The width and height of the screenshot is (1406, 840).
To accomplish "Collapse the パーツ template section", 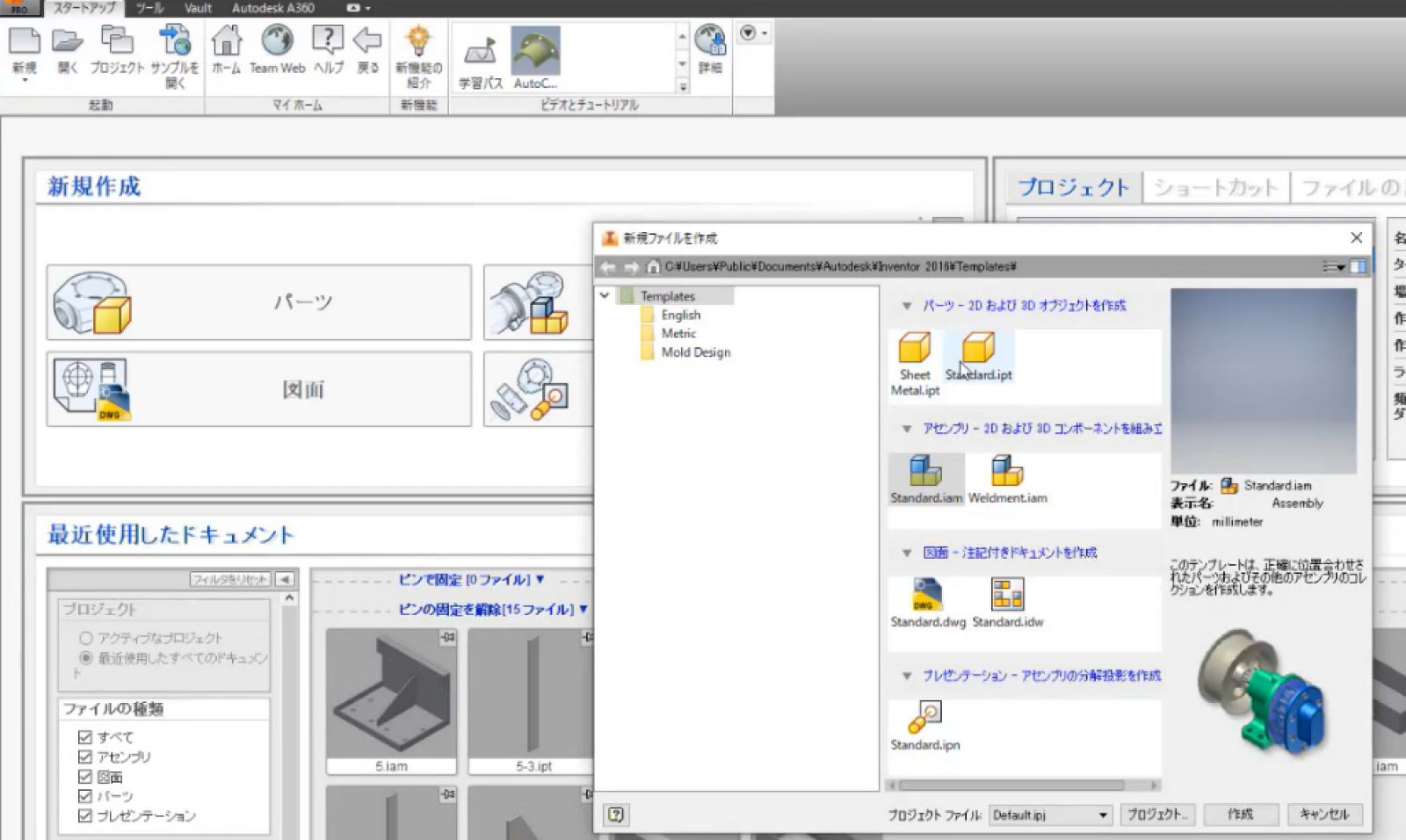I will 907,306.
